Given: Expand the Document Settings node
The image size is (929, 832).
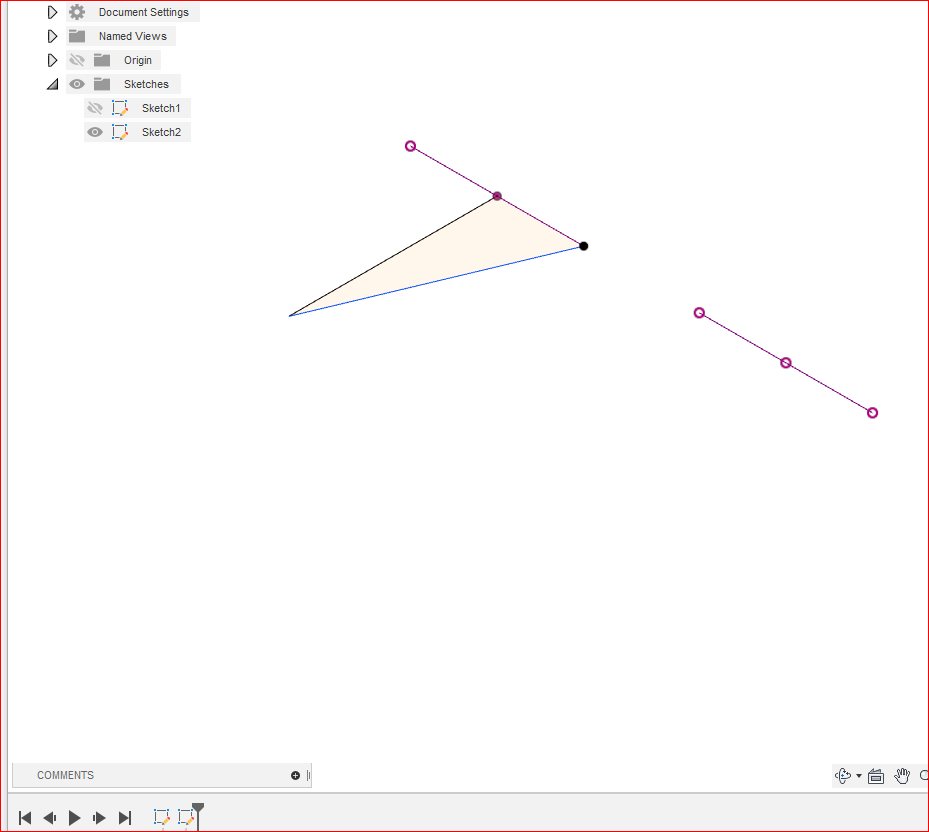Looking at the screenshot, I should pos(52,12).
